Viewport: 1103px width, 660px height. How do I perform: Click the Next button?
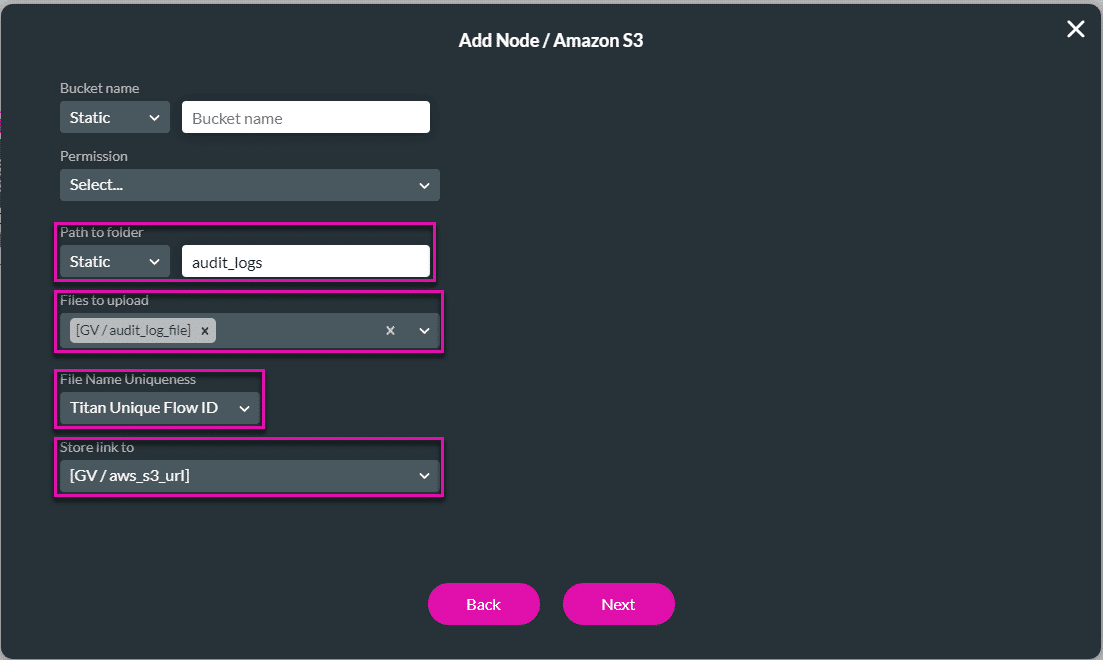[618, 604]
